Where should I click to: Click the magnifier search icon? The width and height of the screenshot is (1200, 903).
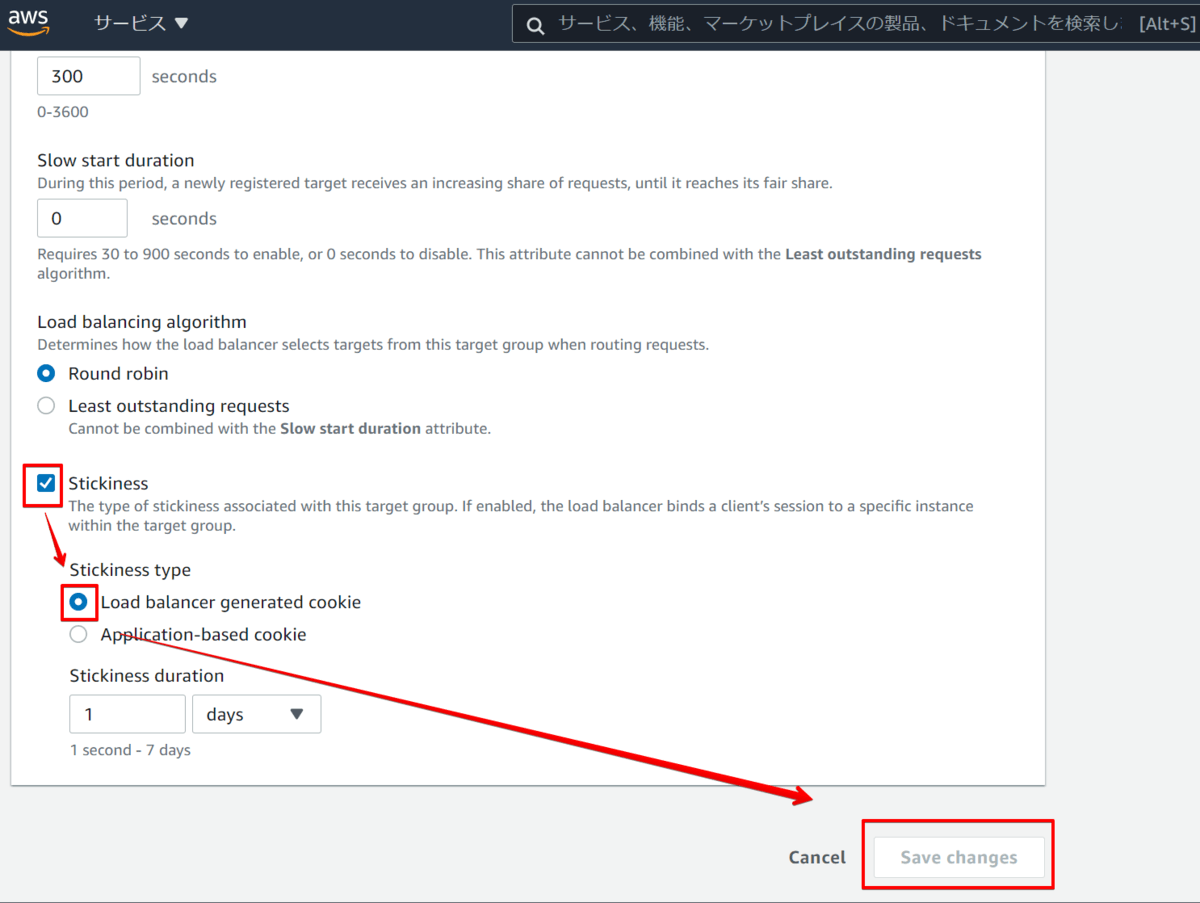[x=536, y=25]
